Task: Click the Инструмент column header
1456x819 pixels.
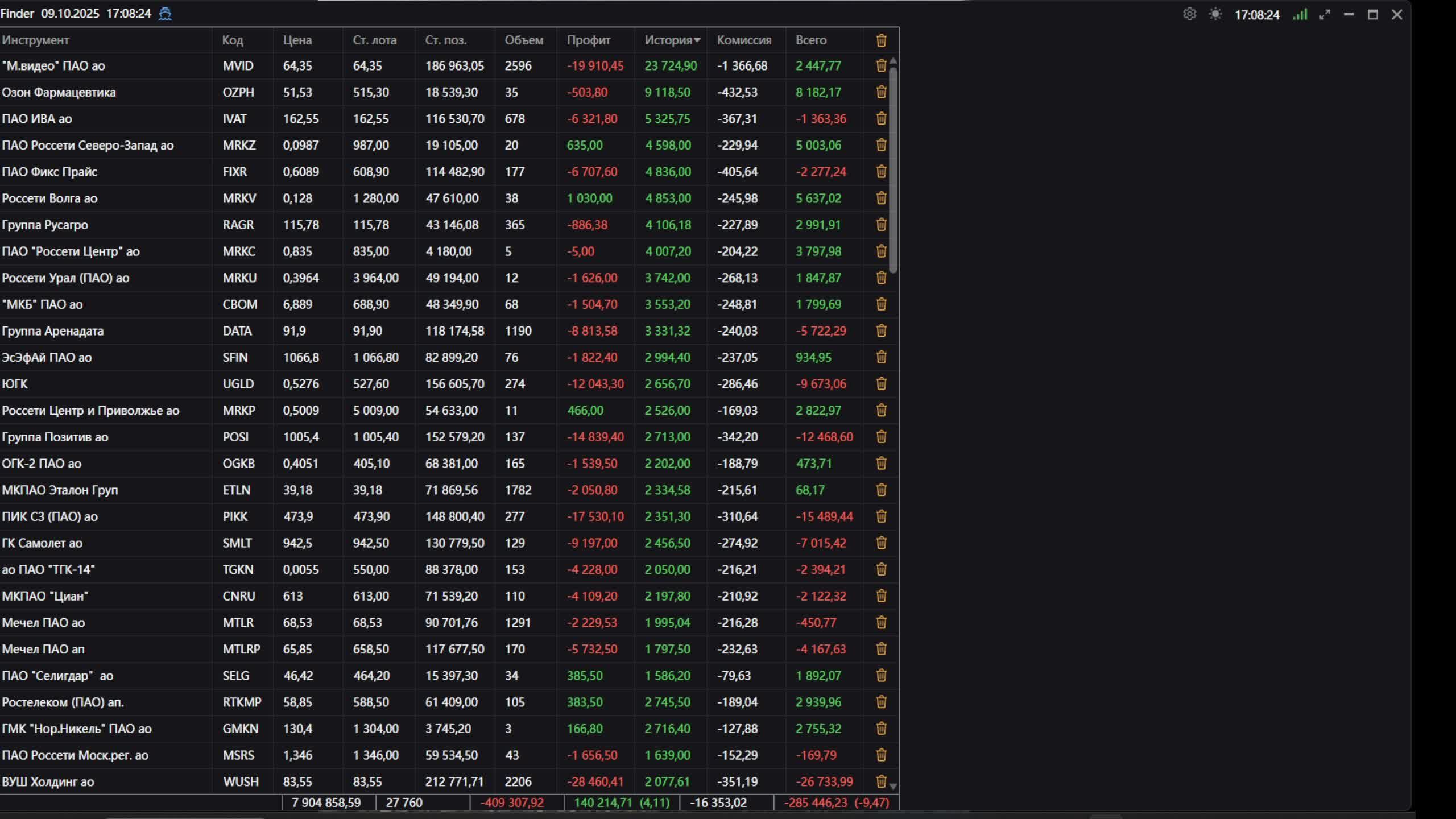Action: point(35,40)
